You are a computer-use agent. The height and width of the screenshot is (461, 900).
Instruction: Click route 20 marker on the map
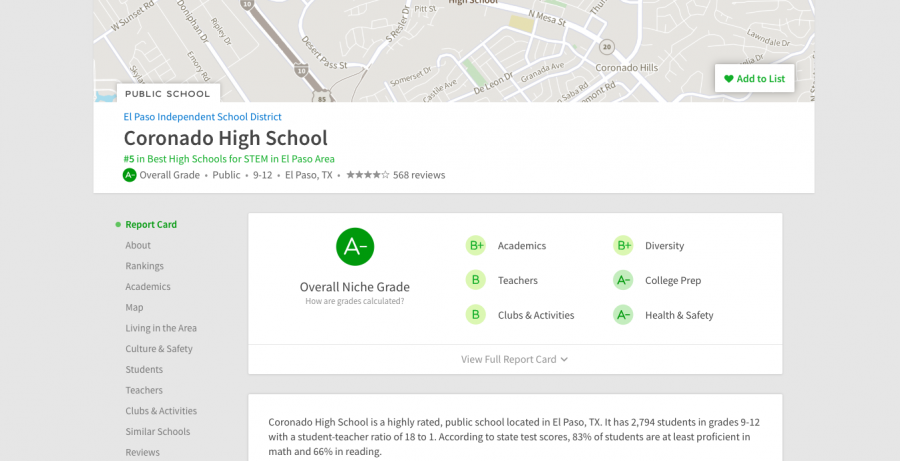[607, 47]
